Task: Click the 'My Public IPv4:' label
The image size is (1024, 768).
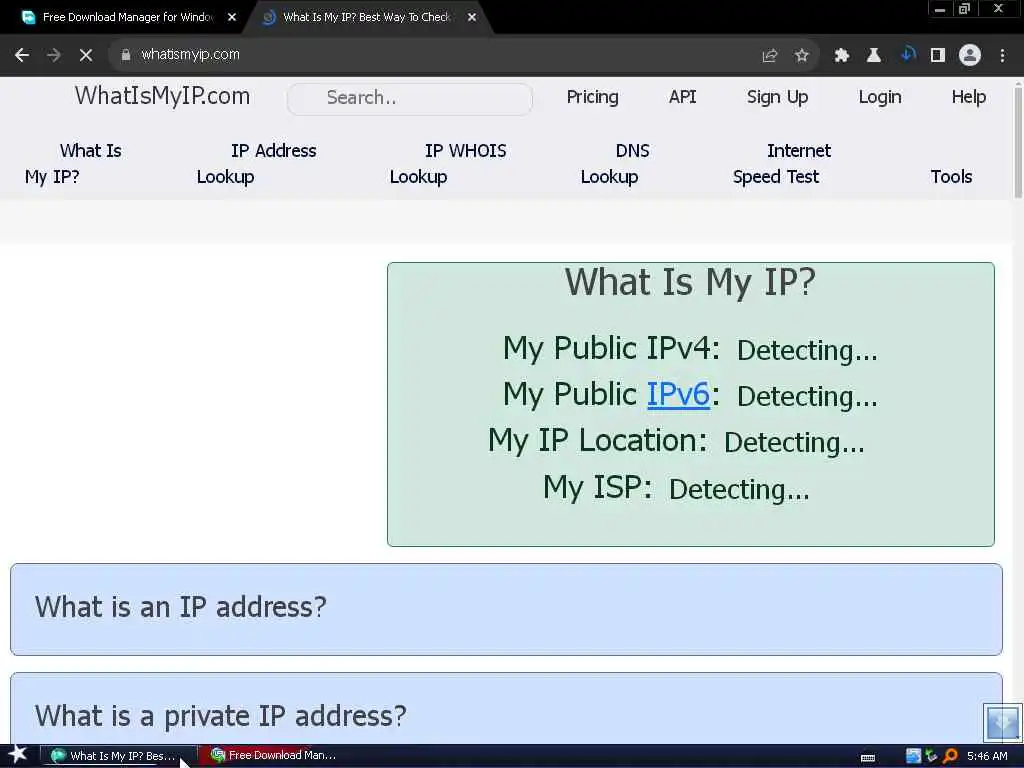Action: click(x=611, y=347)
